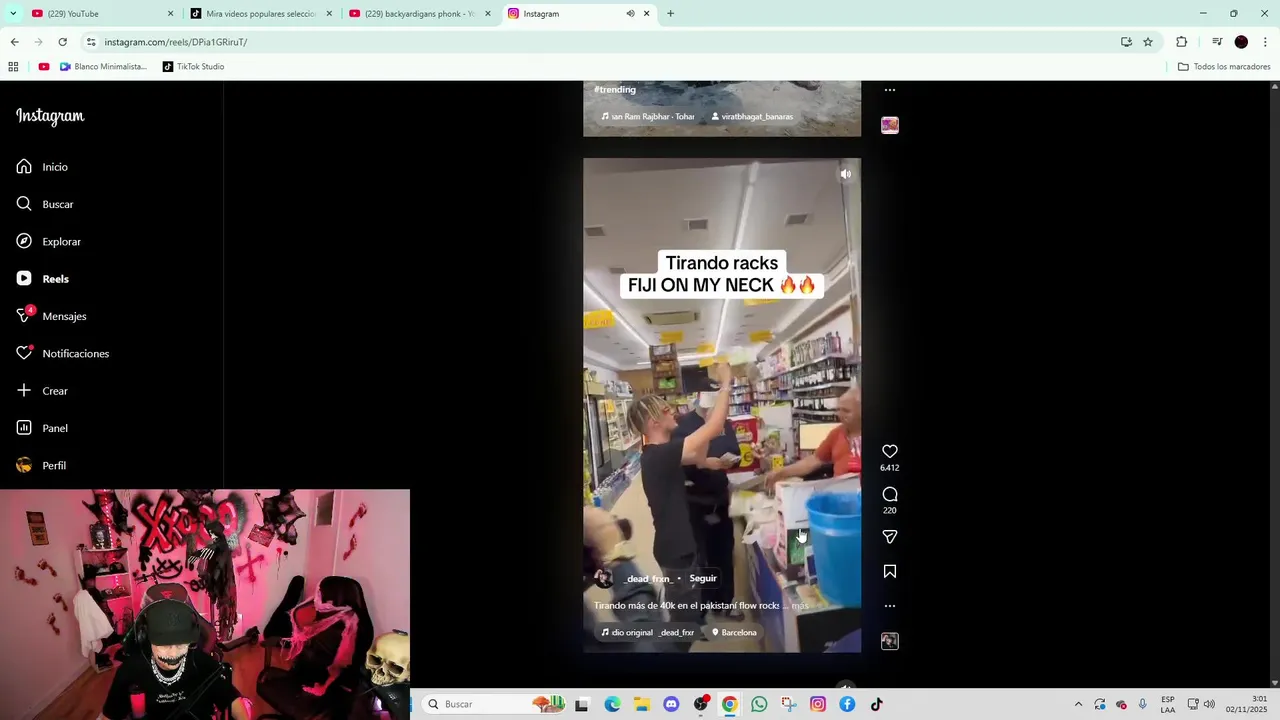1280x720 pixels.
Task: Go back in browser history
Action: [14, 42]
